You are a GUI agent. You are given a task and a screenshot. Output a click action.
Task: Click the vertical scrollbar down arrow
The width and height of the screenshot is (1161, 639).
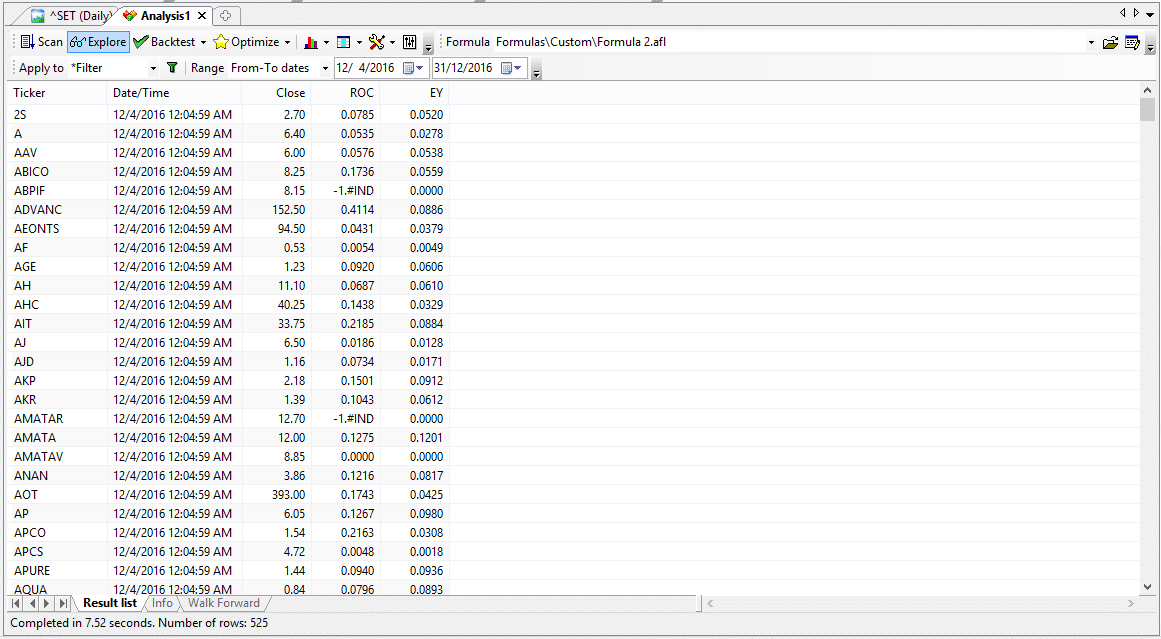pos(1147,587)
